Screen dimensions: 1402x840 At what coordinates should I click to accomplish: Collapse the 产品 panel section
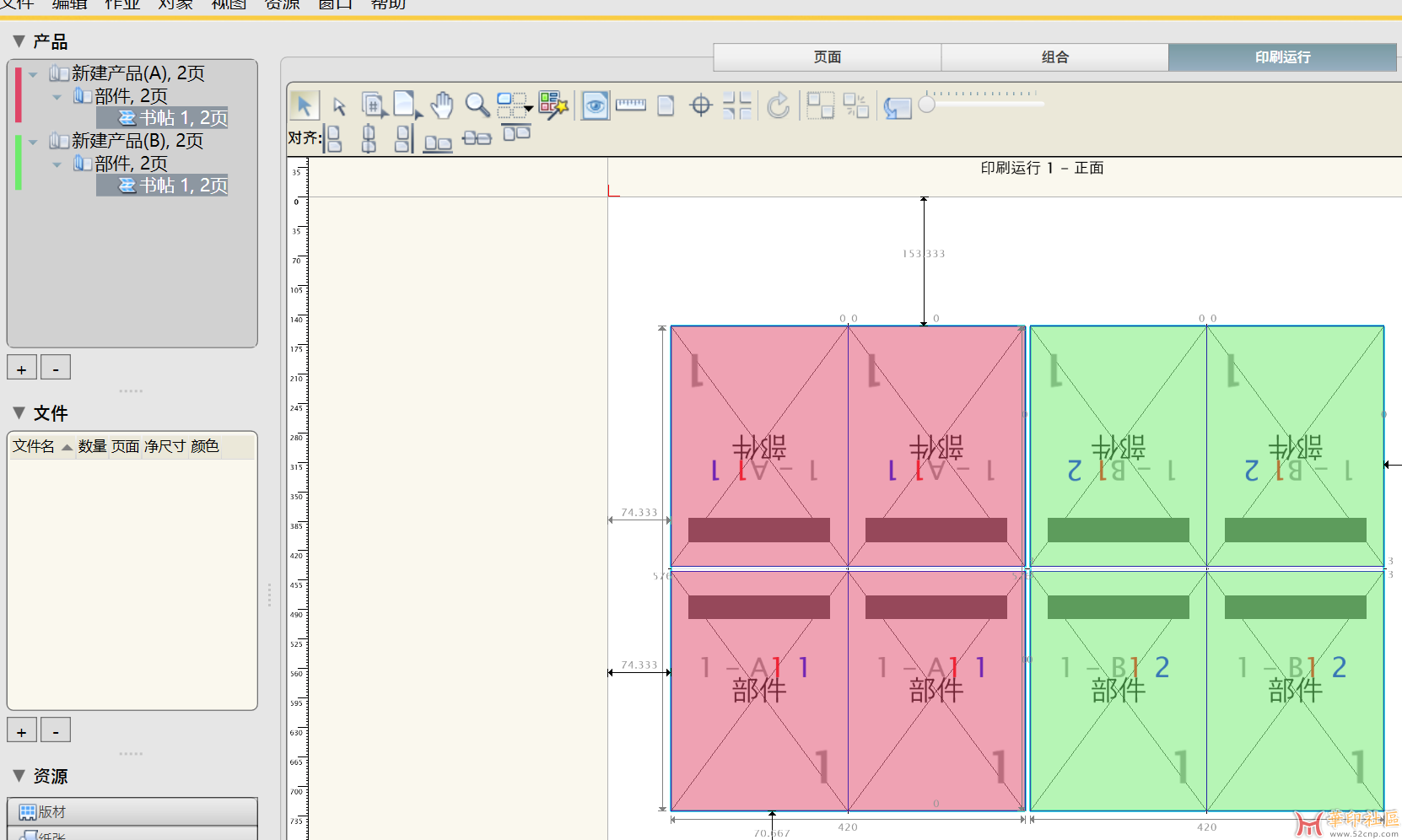19,41
